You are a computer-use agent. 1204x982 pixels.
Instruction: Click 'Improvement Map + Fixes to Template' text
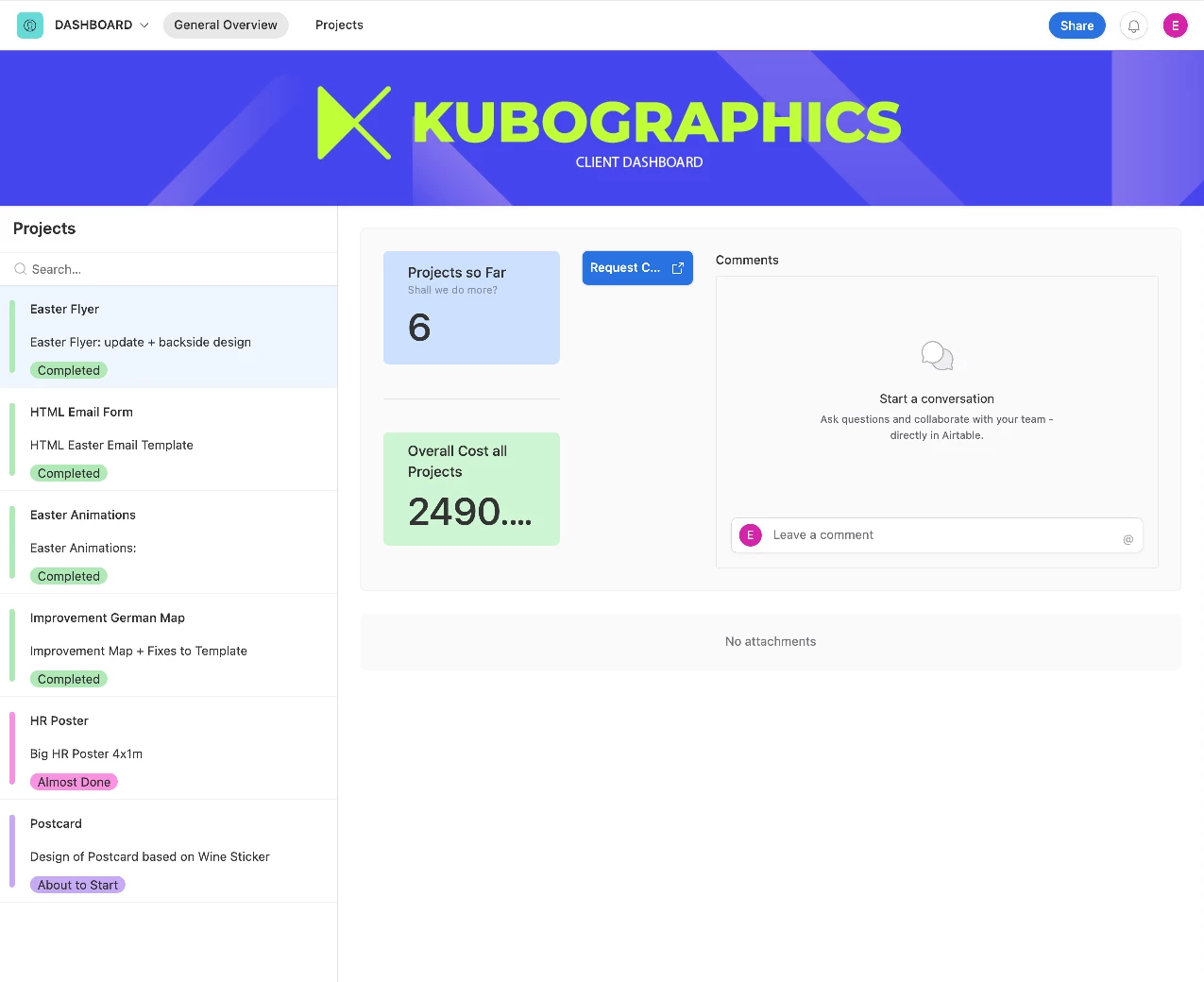(139, 651)
